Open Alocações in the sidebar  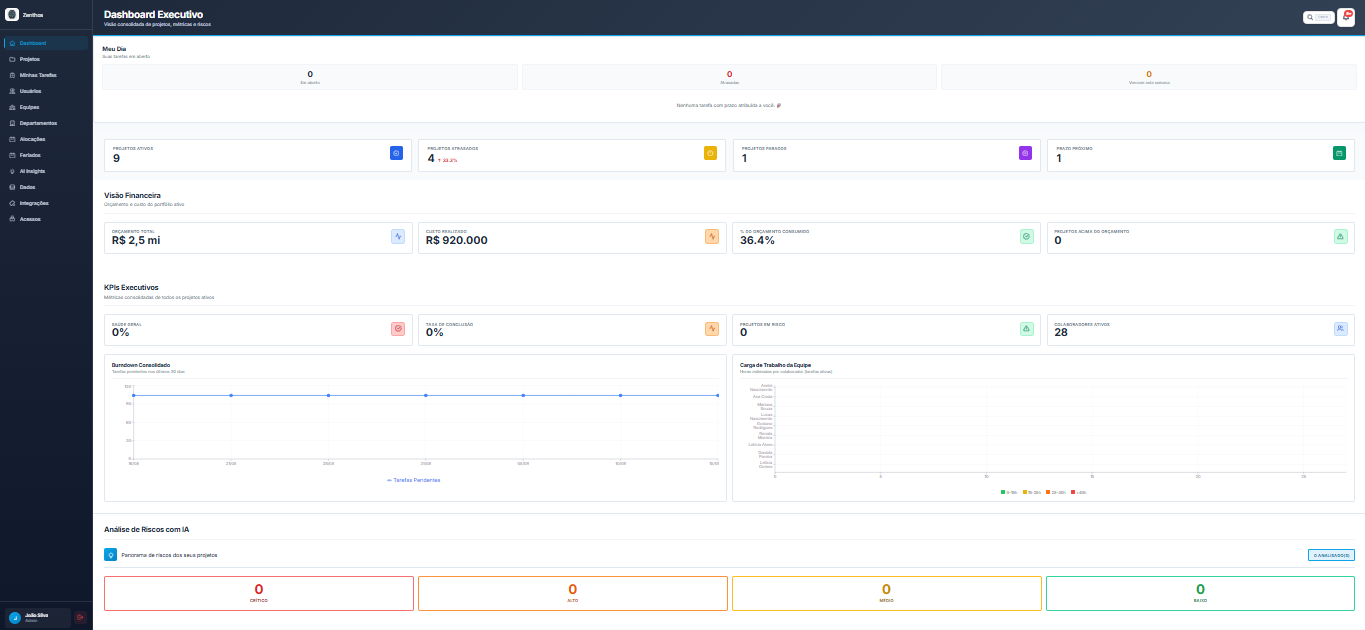[x=46, y=139]
